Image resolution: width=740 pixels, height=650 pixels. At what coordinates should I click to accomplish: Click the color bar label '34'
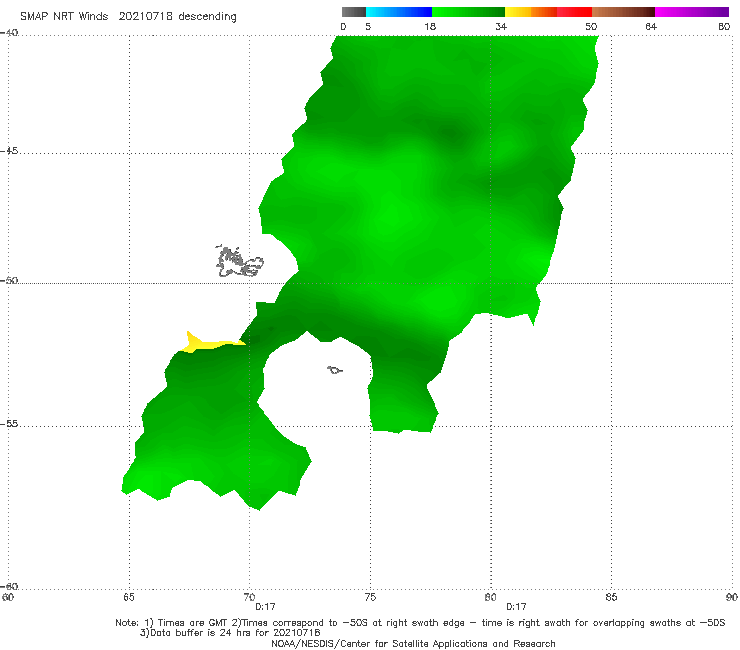(501, 26)
